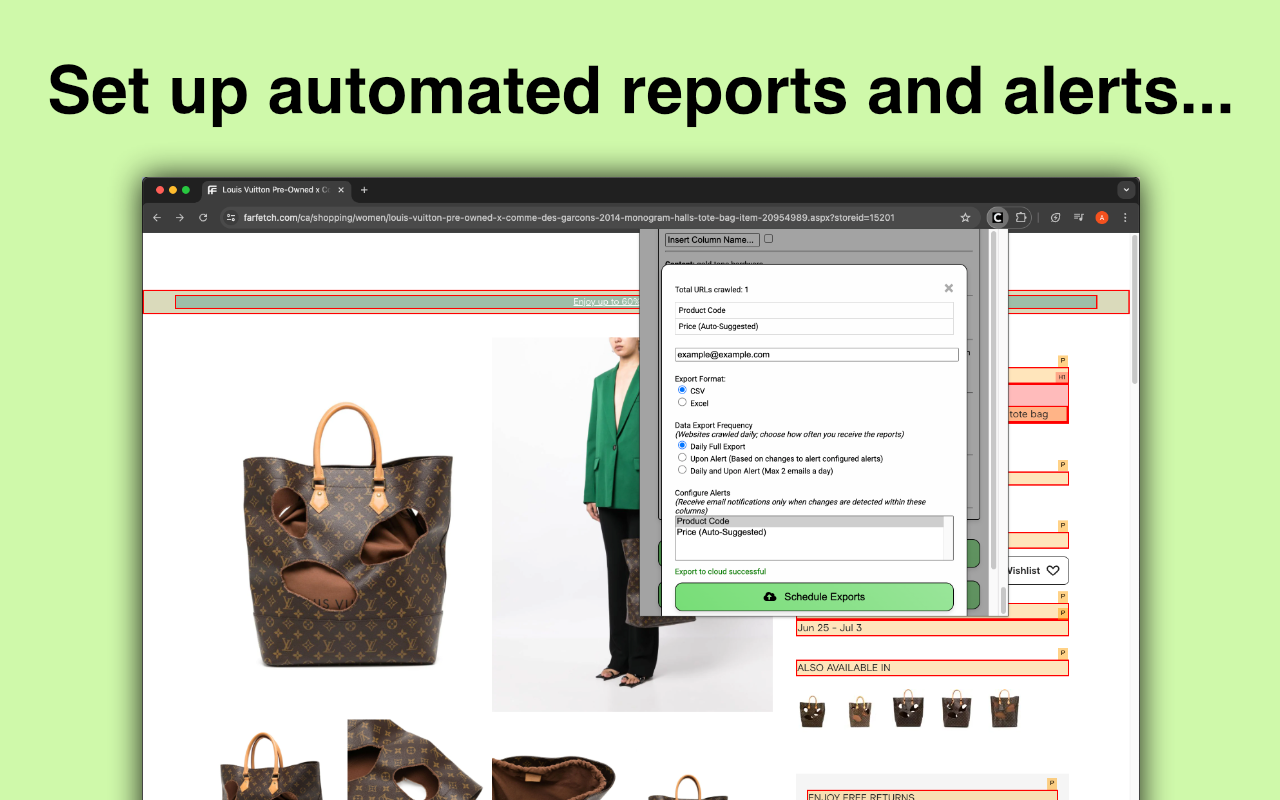Image resolution: width=1280 pixels, height=800 pixels.
Task: Choose Daily and Upon Alert frequency
Action: tap(682, 470)
